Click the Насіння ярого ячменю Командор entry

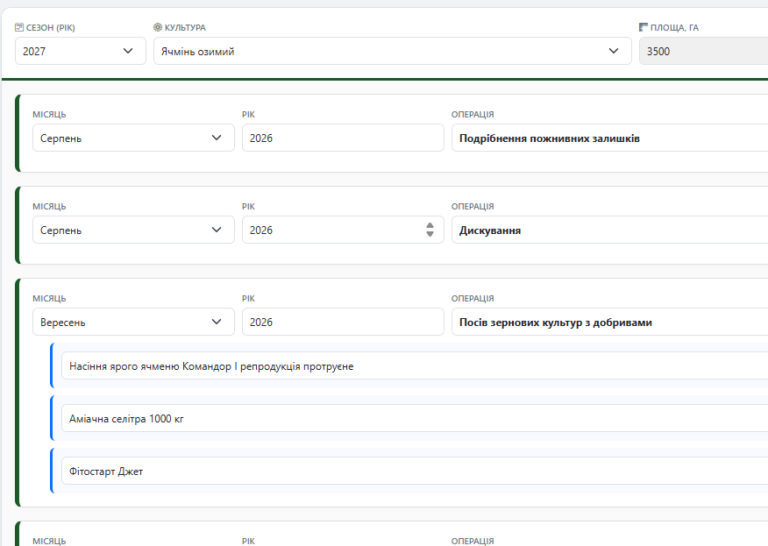tap(412, 366)
